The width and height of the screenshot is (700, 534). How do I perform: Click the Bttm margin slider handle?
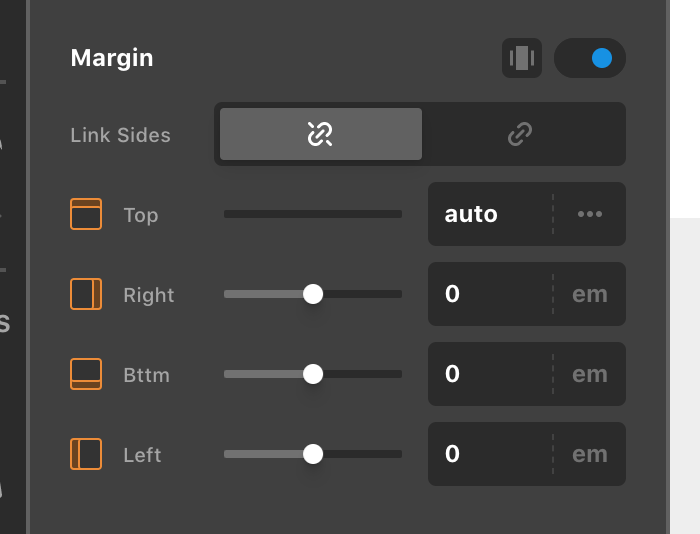(313, 374)
